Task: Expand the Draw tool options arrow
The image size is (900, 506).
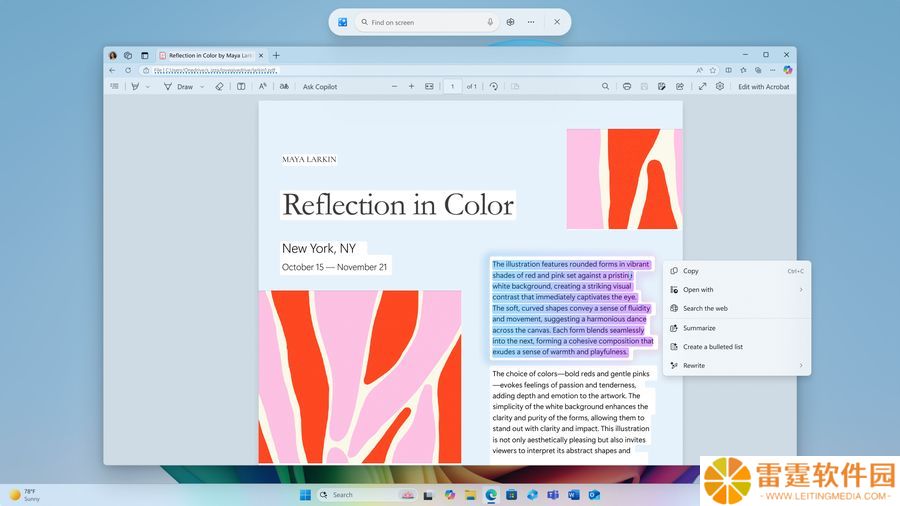Action: 202,87
